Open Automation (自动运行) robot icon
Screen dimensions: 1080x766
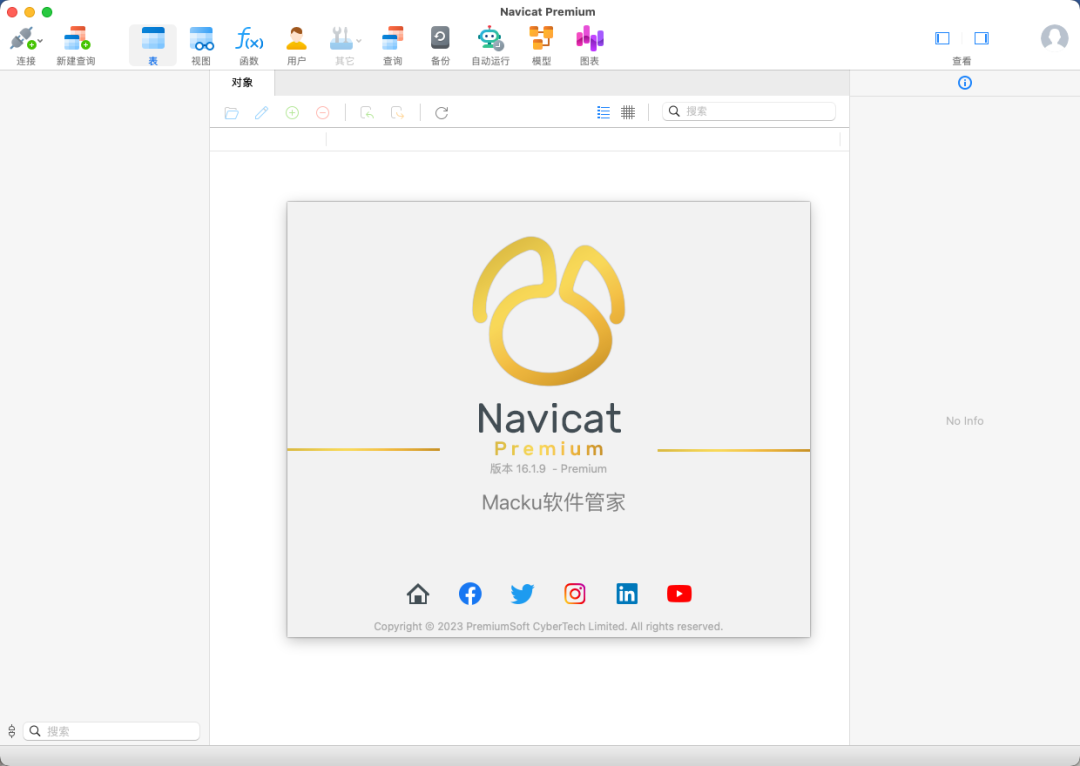(490, 38)
